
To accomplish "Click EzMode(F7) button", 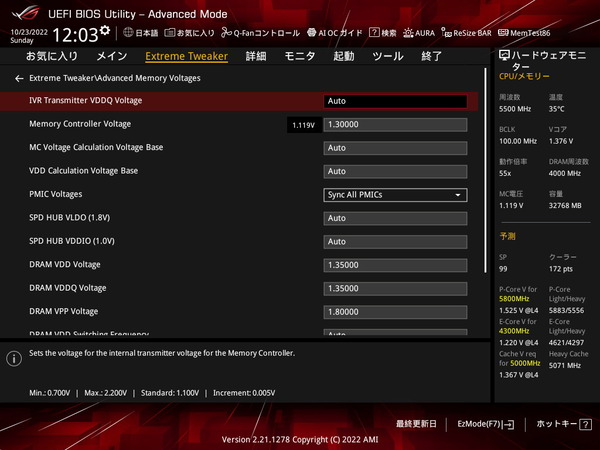I will click(x=486, y=424).
